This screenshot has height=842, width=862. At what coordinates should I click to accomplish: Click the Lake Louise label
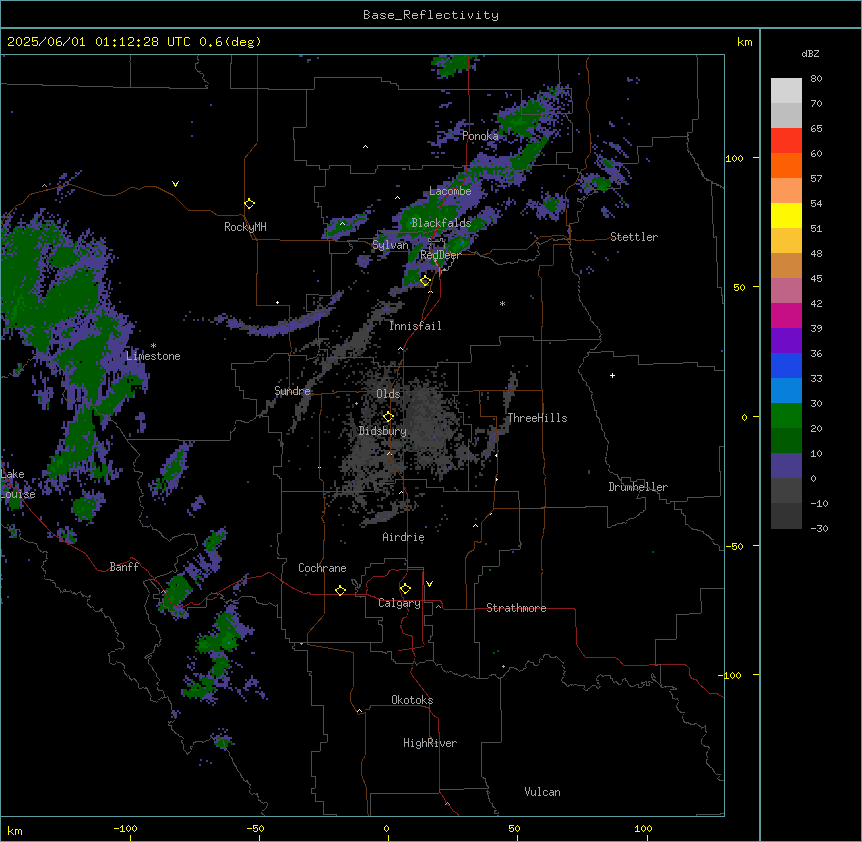tap(16, 484)
